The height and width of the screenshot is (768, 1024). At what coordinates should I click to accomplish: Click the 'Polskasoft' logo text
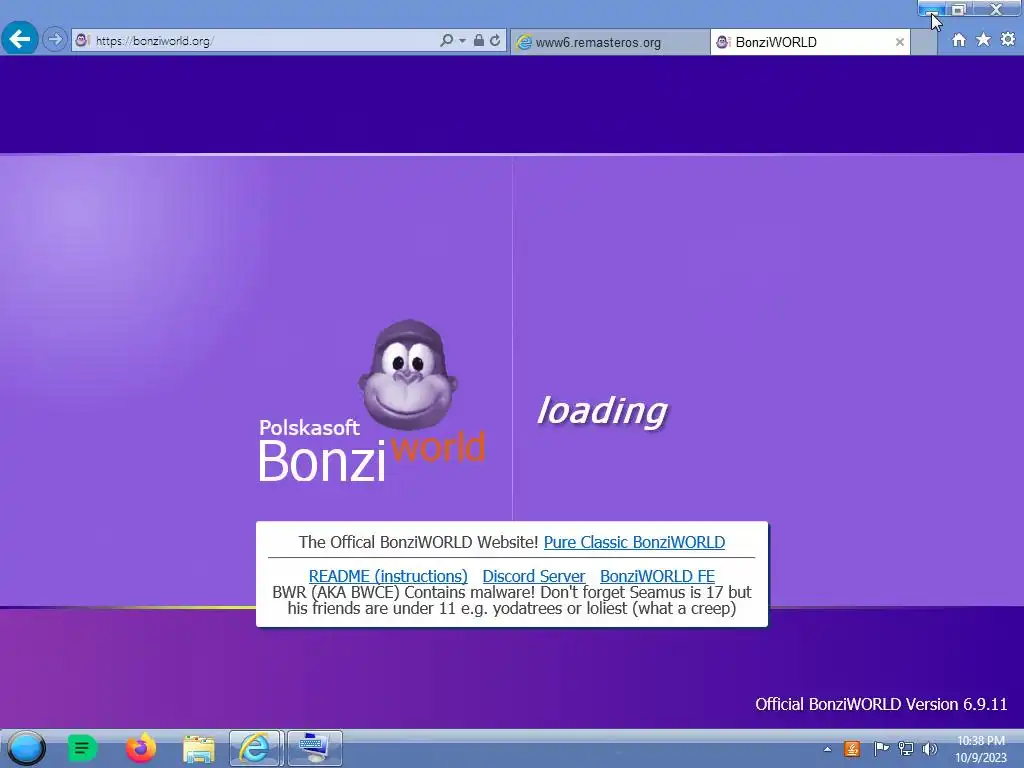pyautogui.click(x=309, y=427)
